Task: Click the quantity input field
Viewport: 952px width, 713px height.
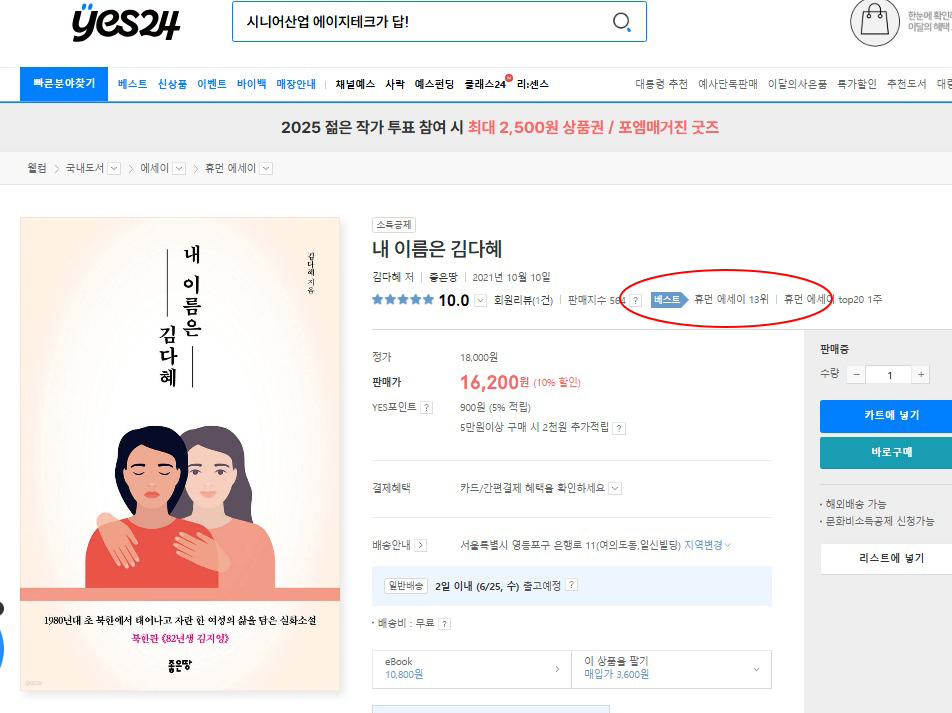Action: (889, 375)
